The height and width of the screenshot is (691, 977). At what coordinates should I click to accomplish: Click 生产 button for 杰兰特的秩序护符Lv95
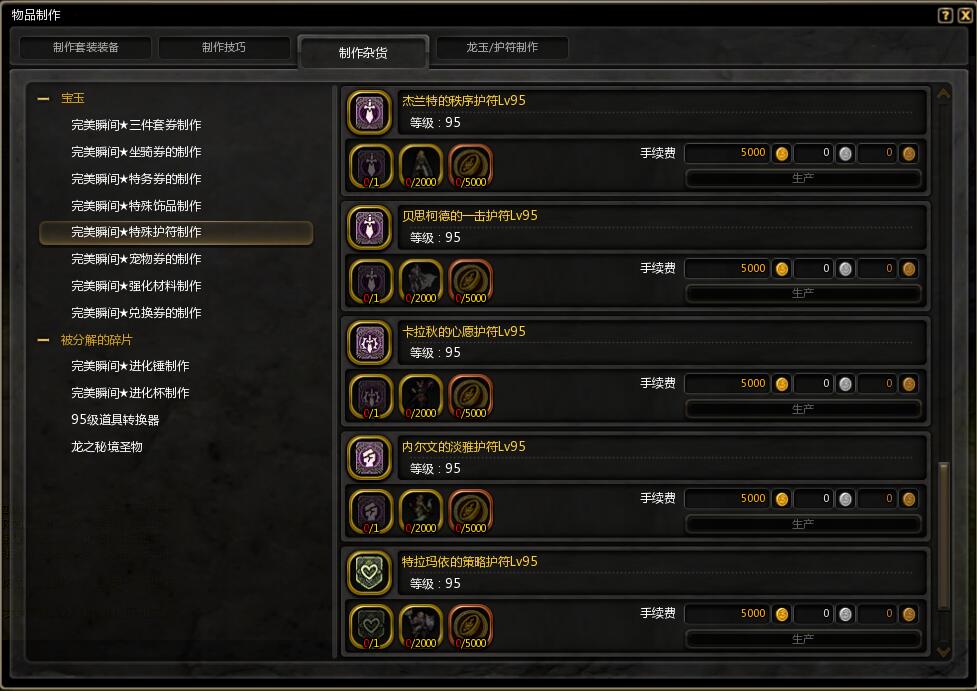[x=803, y=178]
